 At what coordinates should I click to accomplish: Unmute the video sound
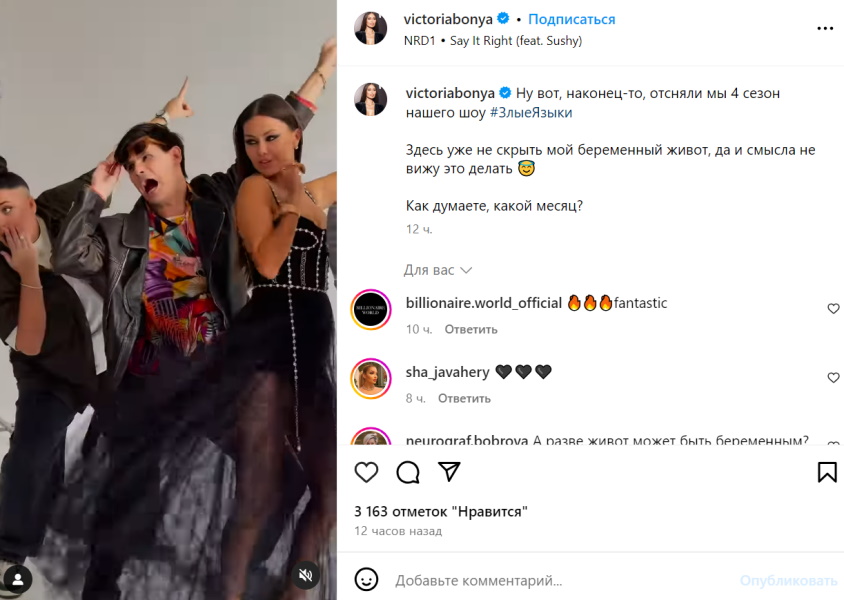pos(307,575)
